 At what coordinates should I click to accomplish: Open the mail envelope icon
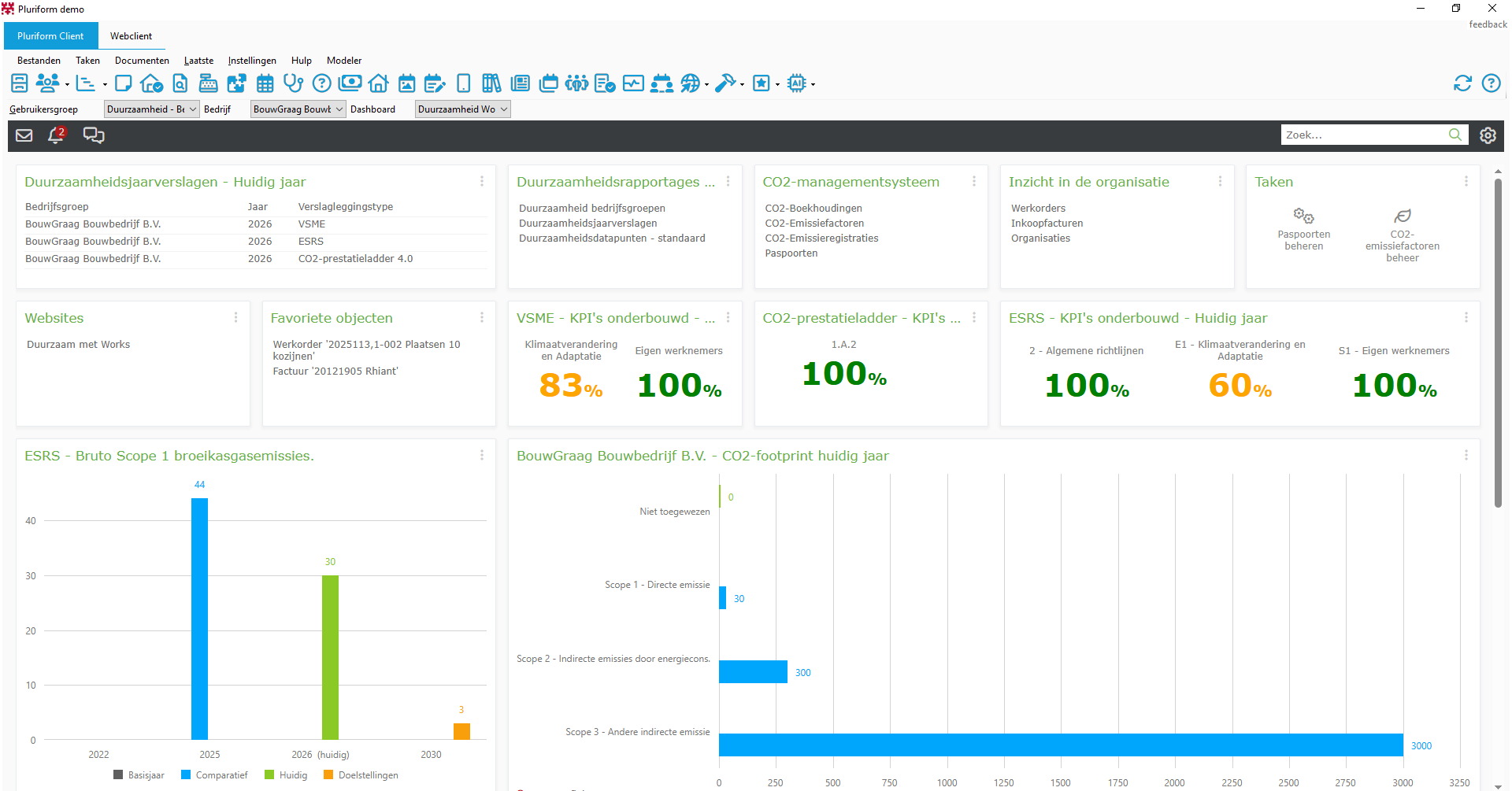click(x=24, y=135)
